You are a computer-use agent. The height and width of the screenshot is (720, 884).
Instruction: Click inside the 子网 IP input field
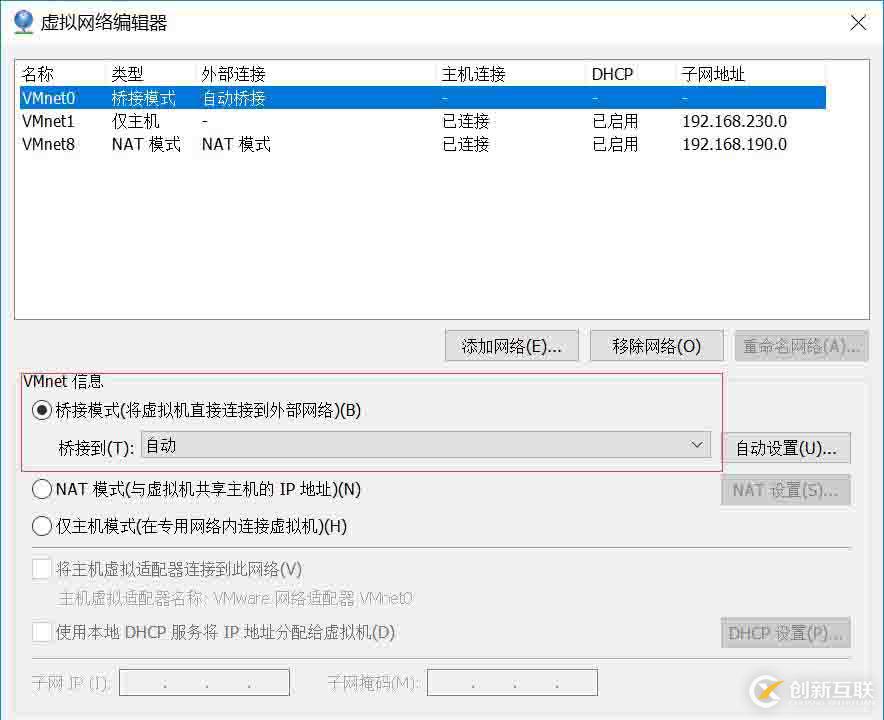[203, 681]
